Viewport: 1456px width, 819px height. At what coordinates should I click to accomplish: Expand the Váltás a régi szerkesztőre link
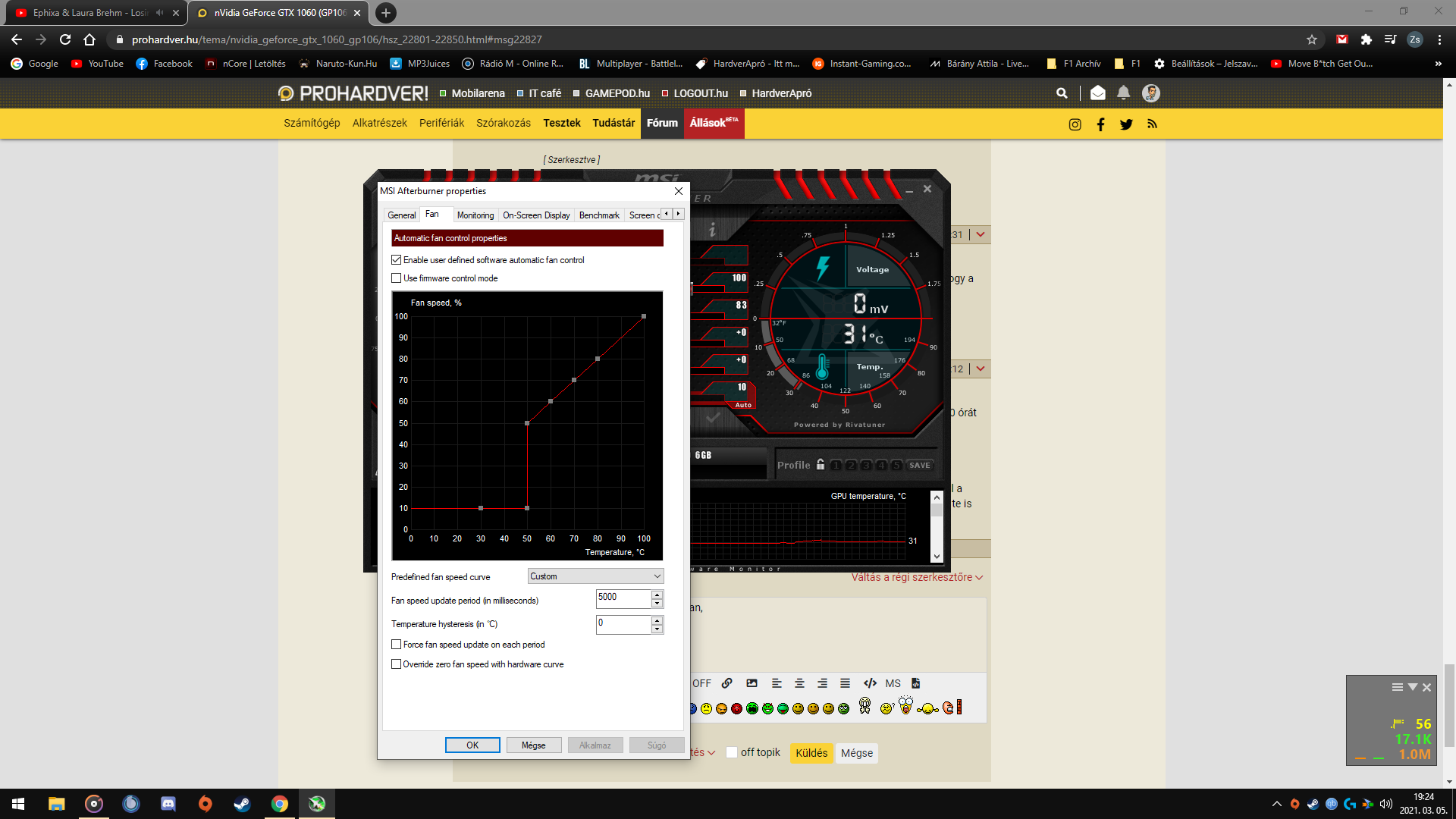pos(917,577)
